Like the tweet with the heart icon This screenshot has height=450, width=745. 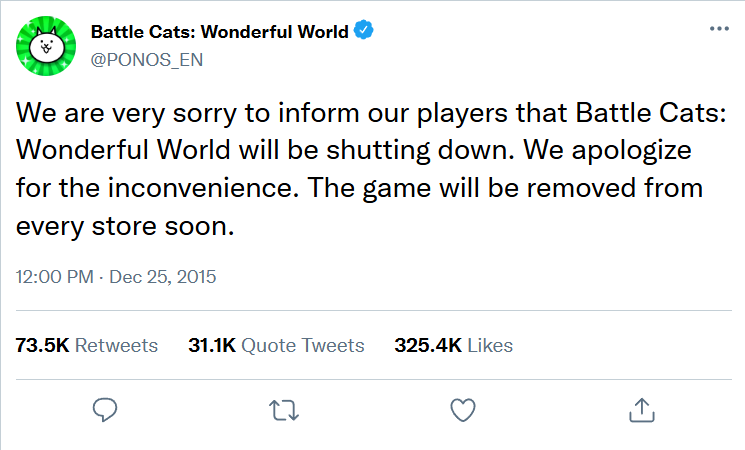(461, 409)
